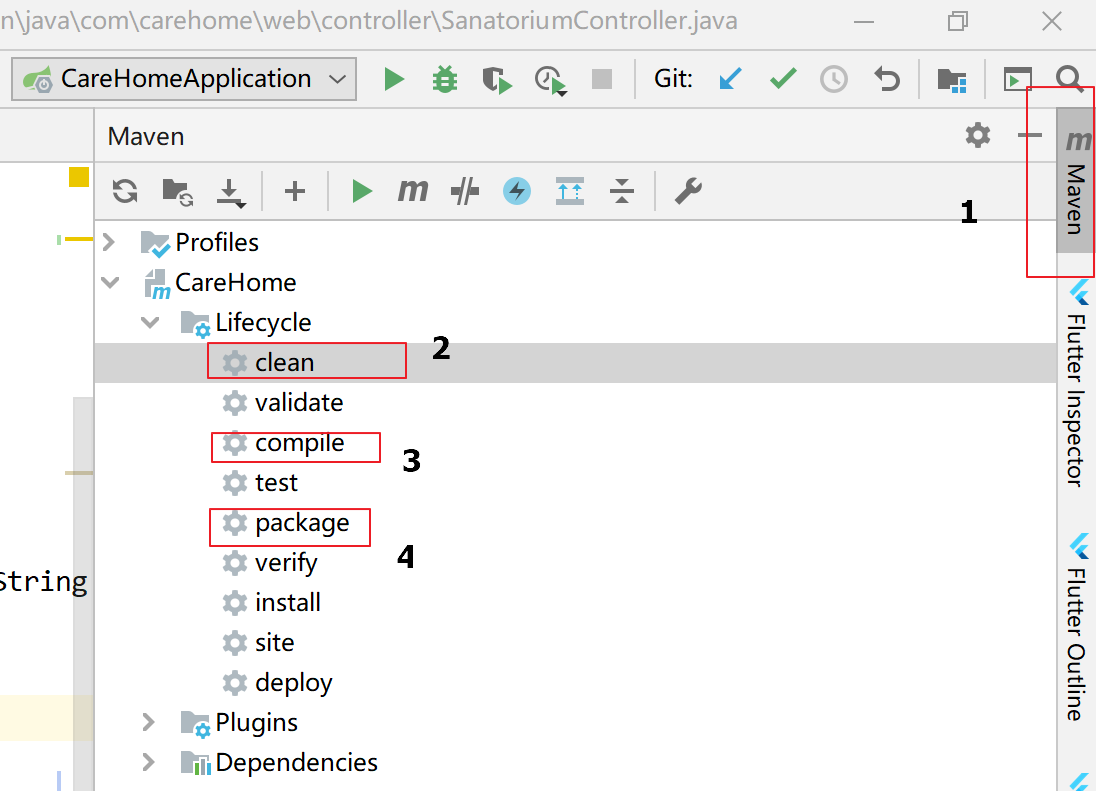The height and width of the screenshot is (791, 1096).
Task: Execute Maven Goal with the m icon
Action: [x=412, y=190]
